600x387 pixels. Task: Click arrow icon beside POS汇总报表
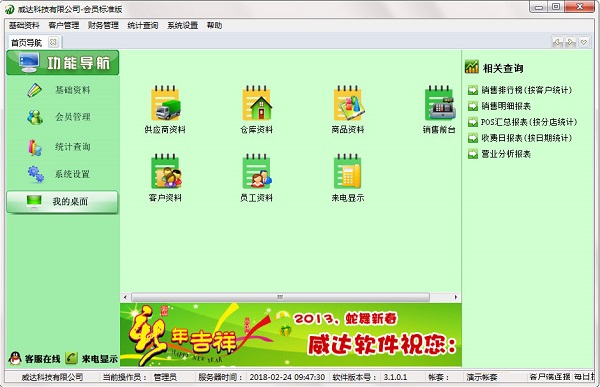pyautogui.click(x=473, y=122)
